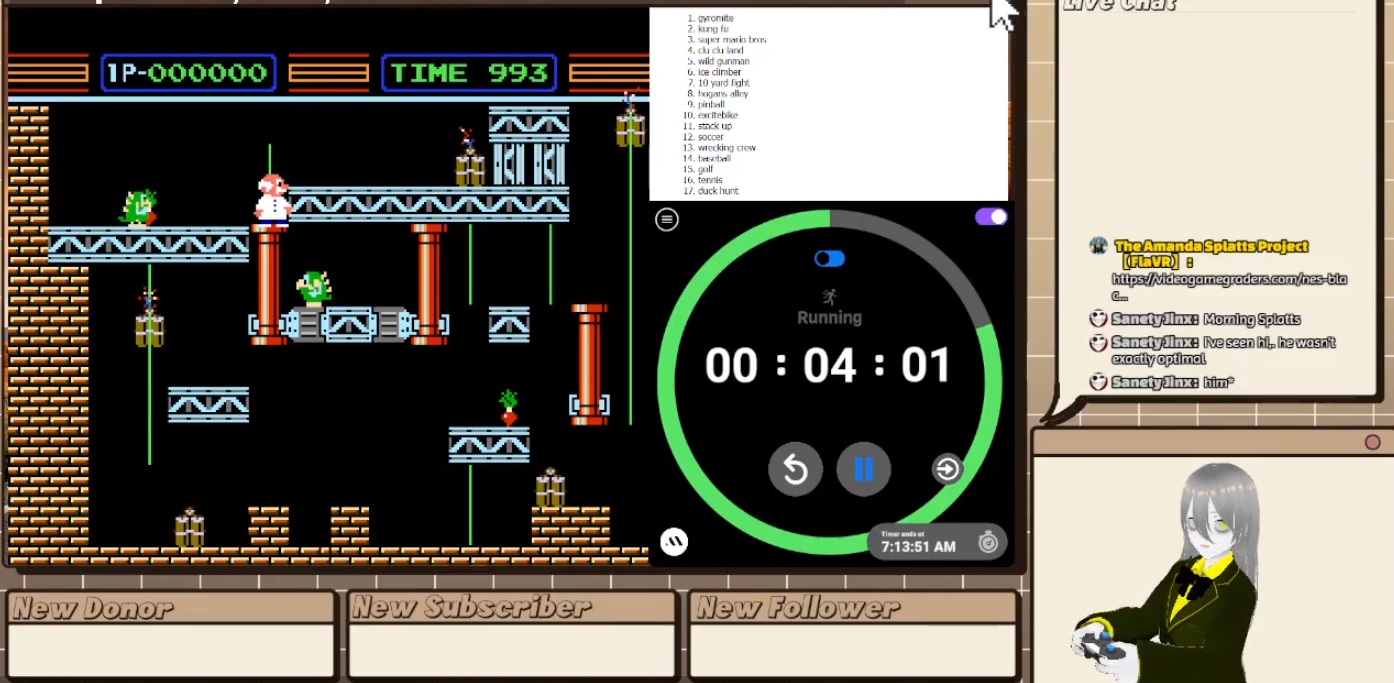Select 'gyromite' in the game list

click(715, 18)
